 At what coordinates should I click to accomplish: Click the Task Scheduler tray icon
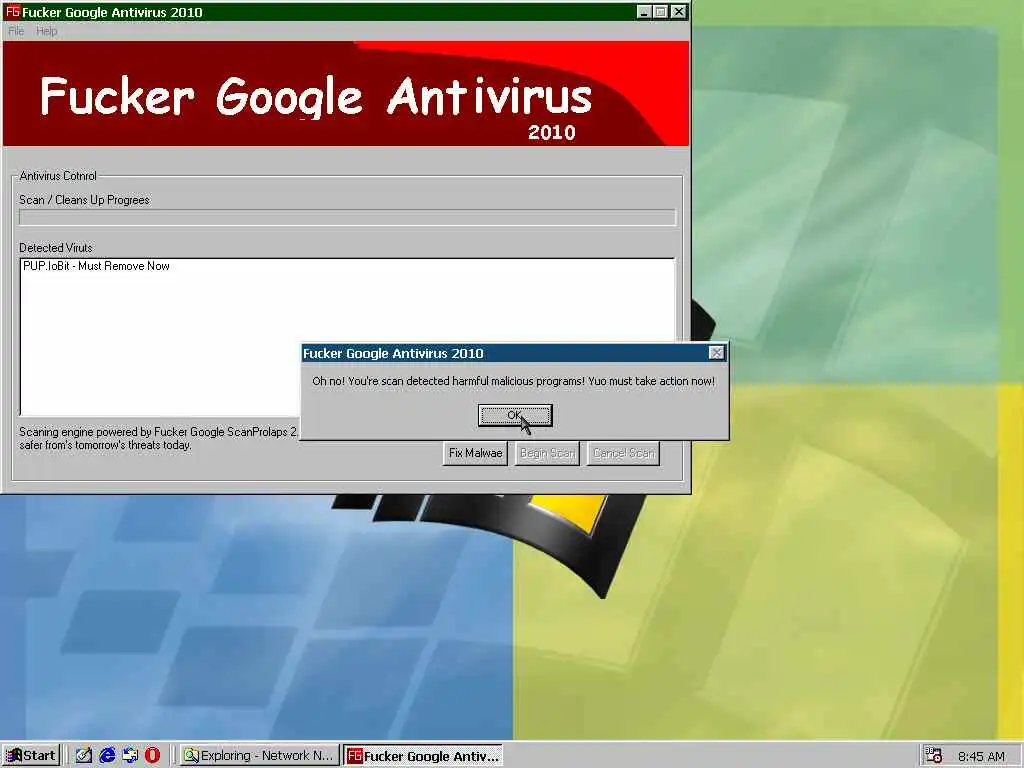(x=934, y=756)
